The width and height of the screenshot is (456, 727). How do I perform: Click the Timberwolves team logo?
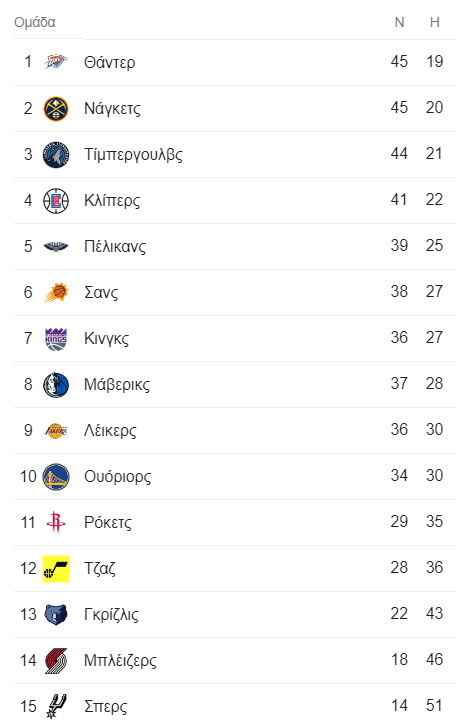point(56,155)
